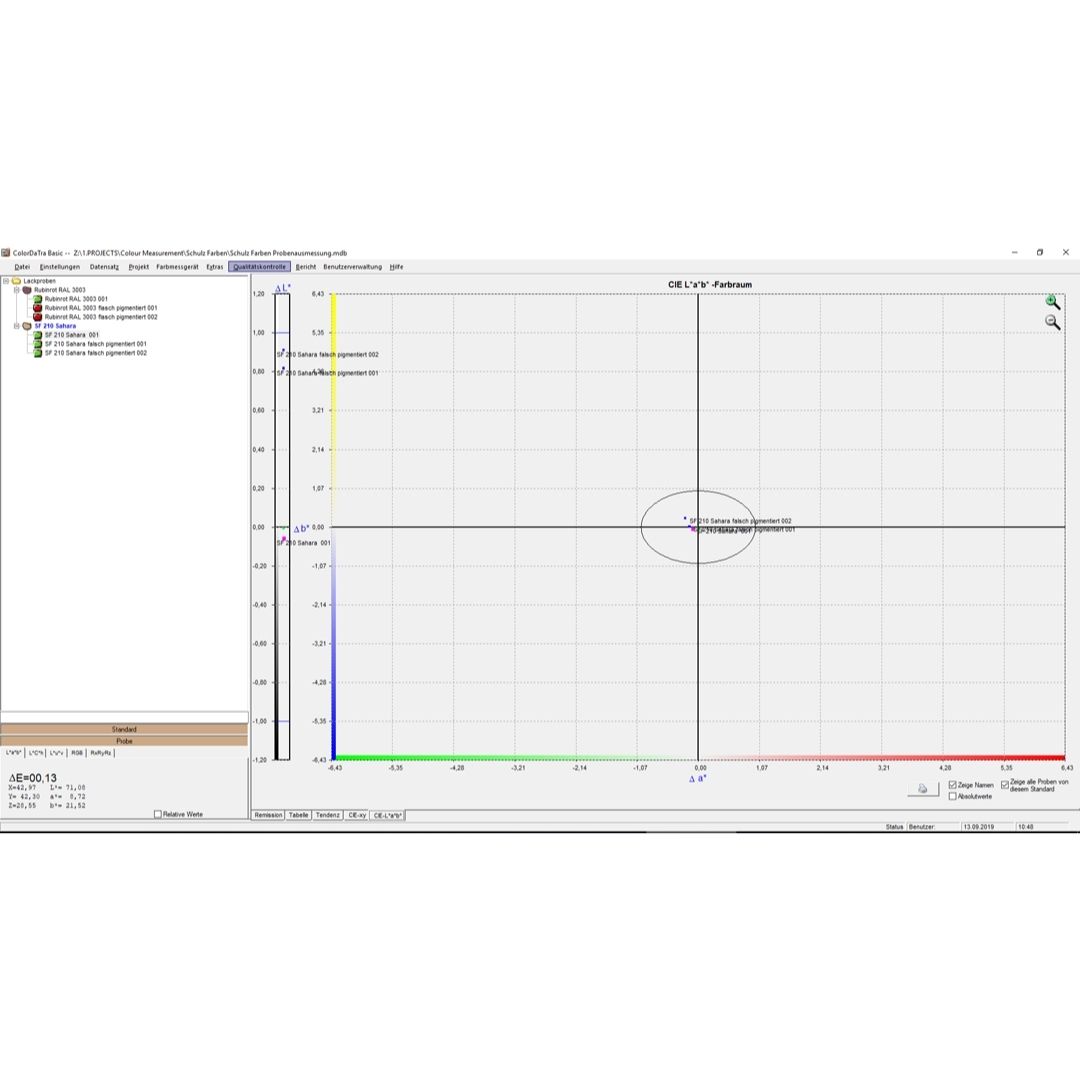Select the RGB values tab
The width and height of the screenshot is (1080, 1080).
(x=77, y=752)
